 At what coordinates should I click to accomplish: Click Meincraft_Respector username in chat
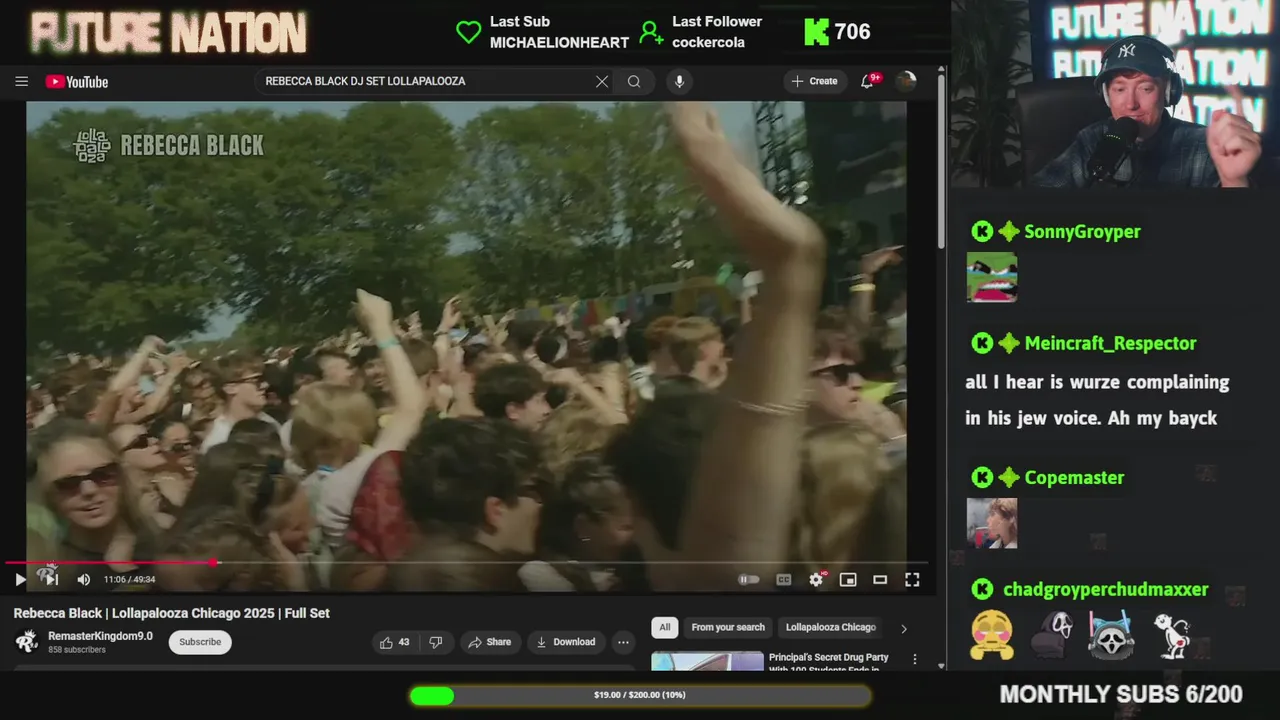tap(1110, 343)
